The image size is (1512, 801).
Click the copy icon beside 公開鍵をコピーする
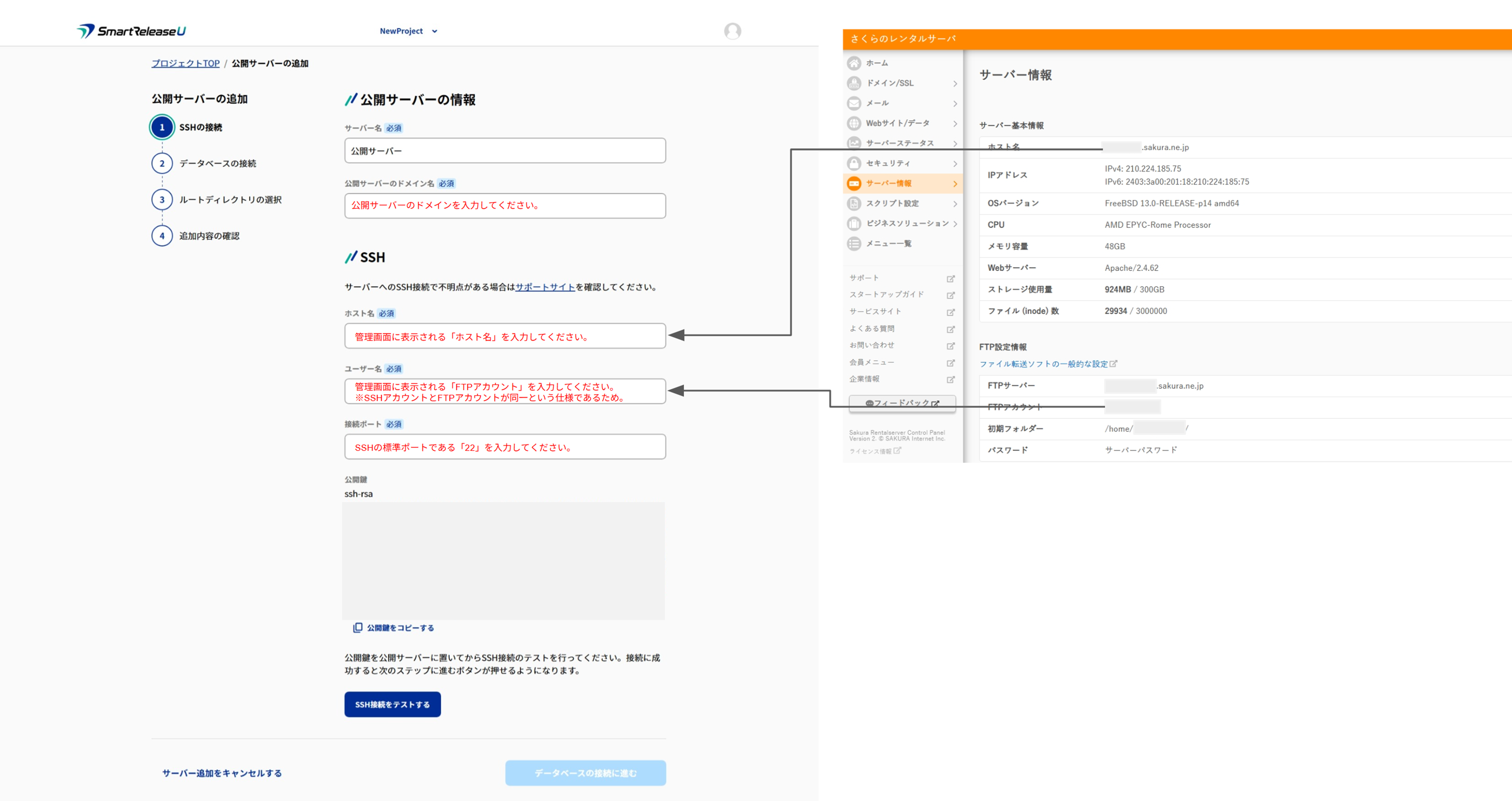[357, 627]
